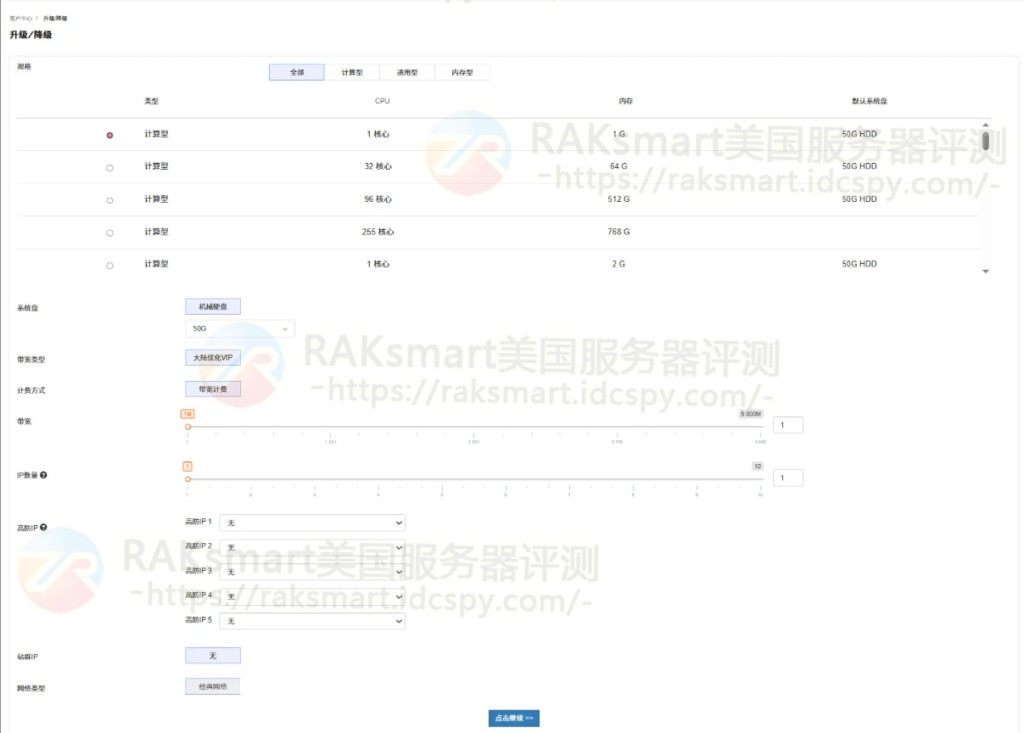Select the 32 核心 64 G plan radio
The image size is (1024, 733).
110,168
